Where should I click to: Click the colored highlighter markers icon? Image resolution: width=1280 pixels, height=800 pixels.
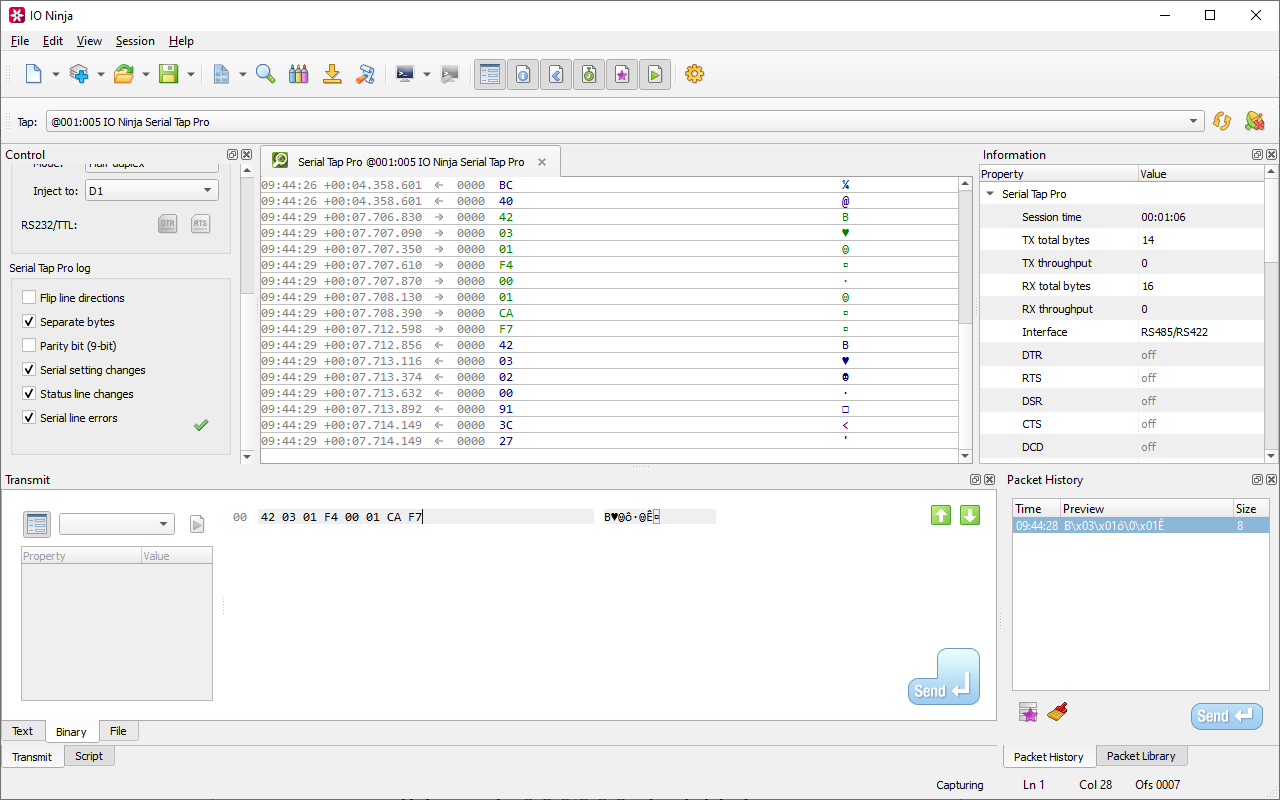[x=298, y=74]
